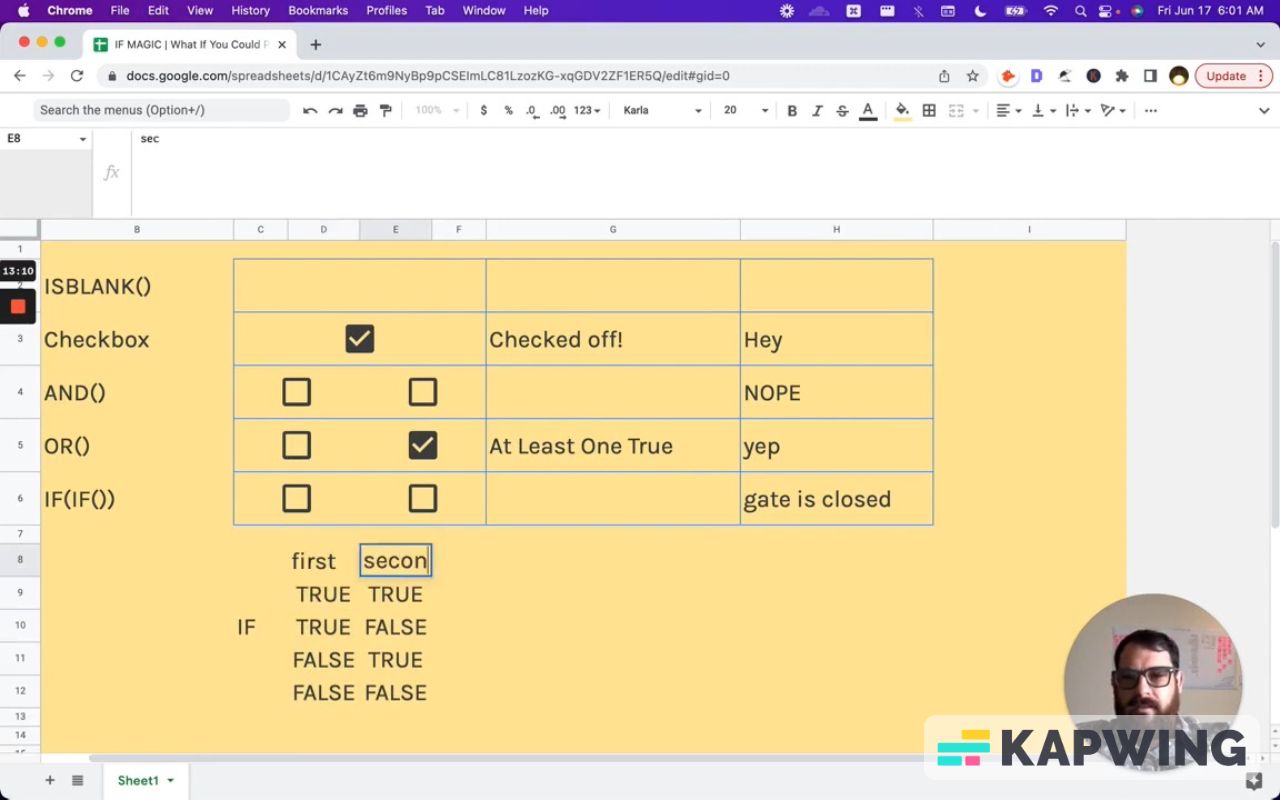Image resolution: width=1280 pixels, height=800 pixels.
Task: Click the undo arrow in toolbar
Action: pyautogui.click(x=310, y=110)
